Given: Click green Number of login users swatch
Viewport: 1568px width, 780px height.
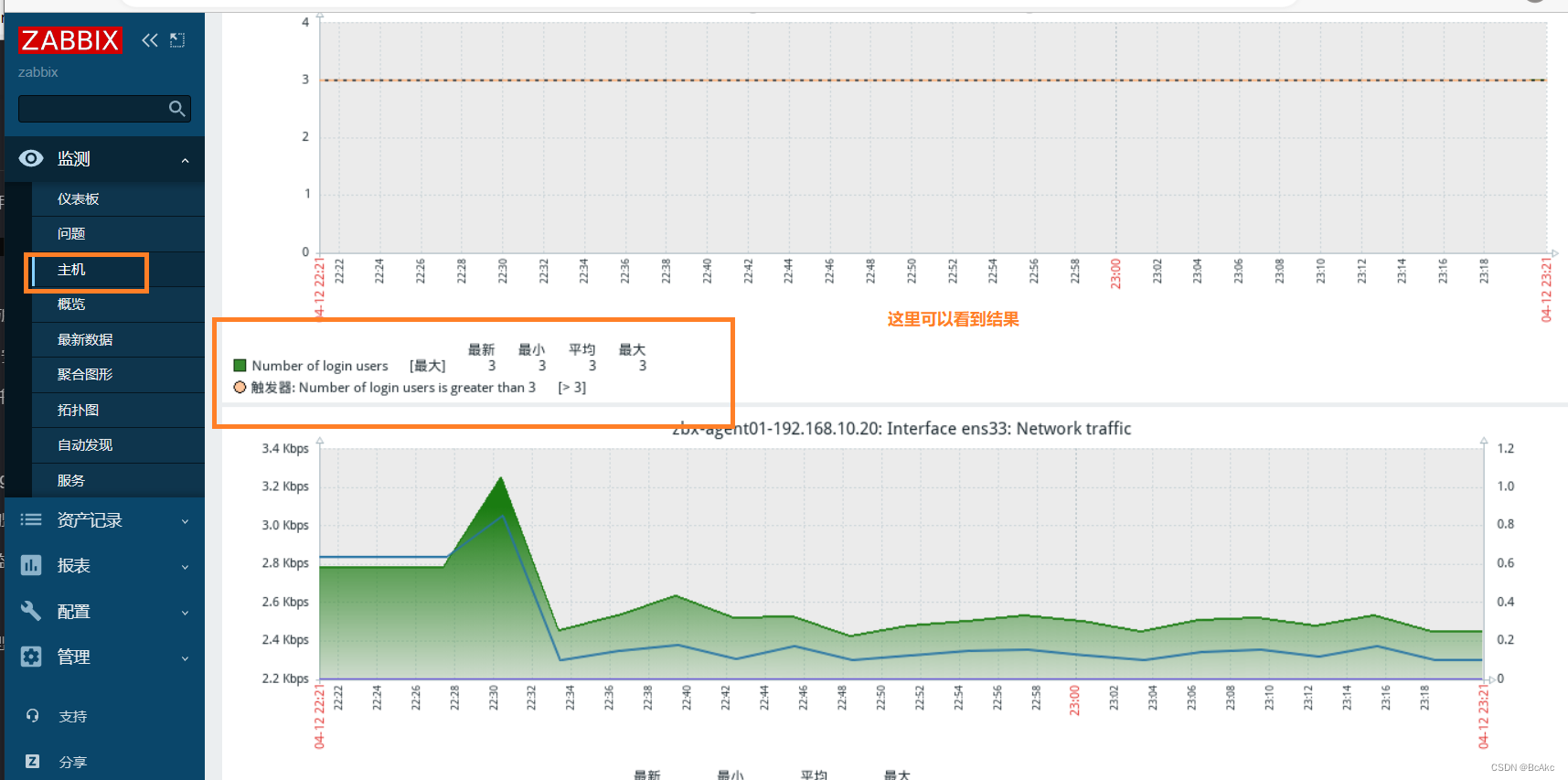Looking at the screenshot, I should click(240, 366).
